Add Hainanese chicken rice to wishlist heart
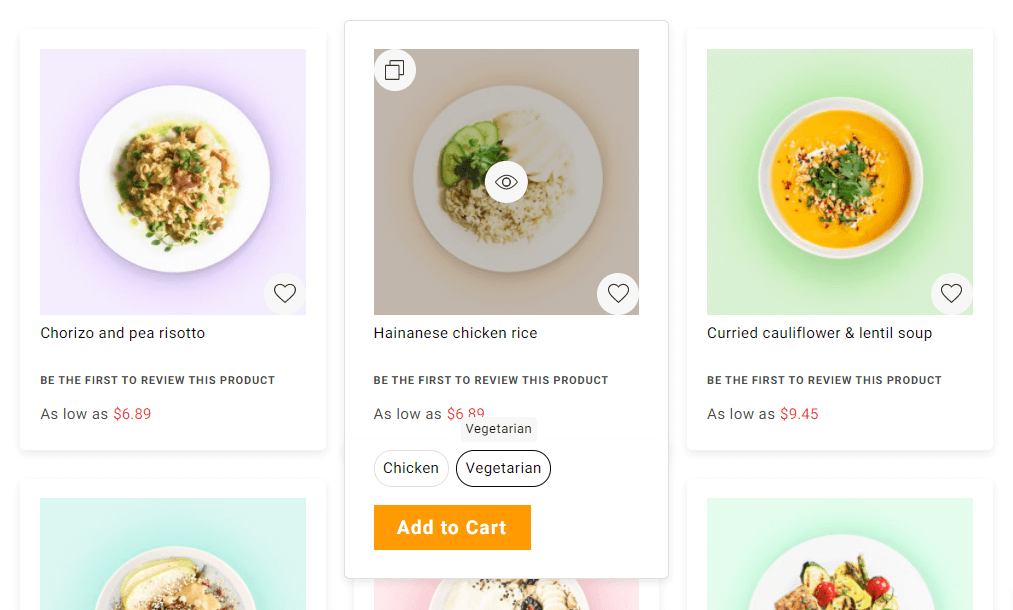 [x=618, y=293]
